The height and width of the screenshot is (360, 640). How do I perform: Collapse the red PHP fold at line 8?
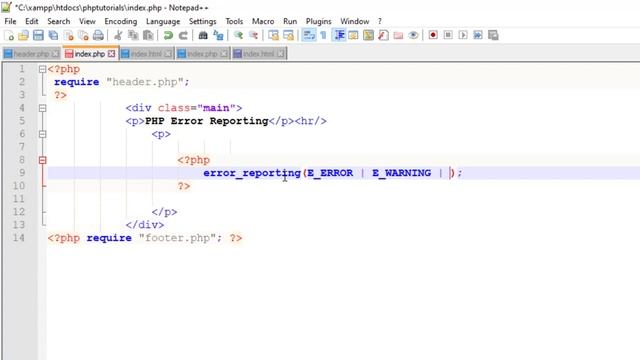tap(42, 160)
